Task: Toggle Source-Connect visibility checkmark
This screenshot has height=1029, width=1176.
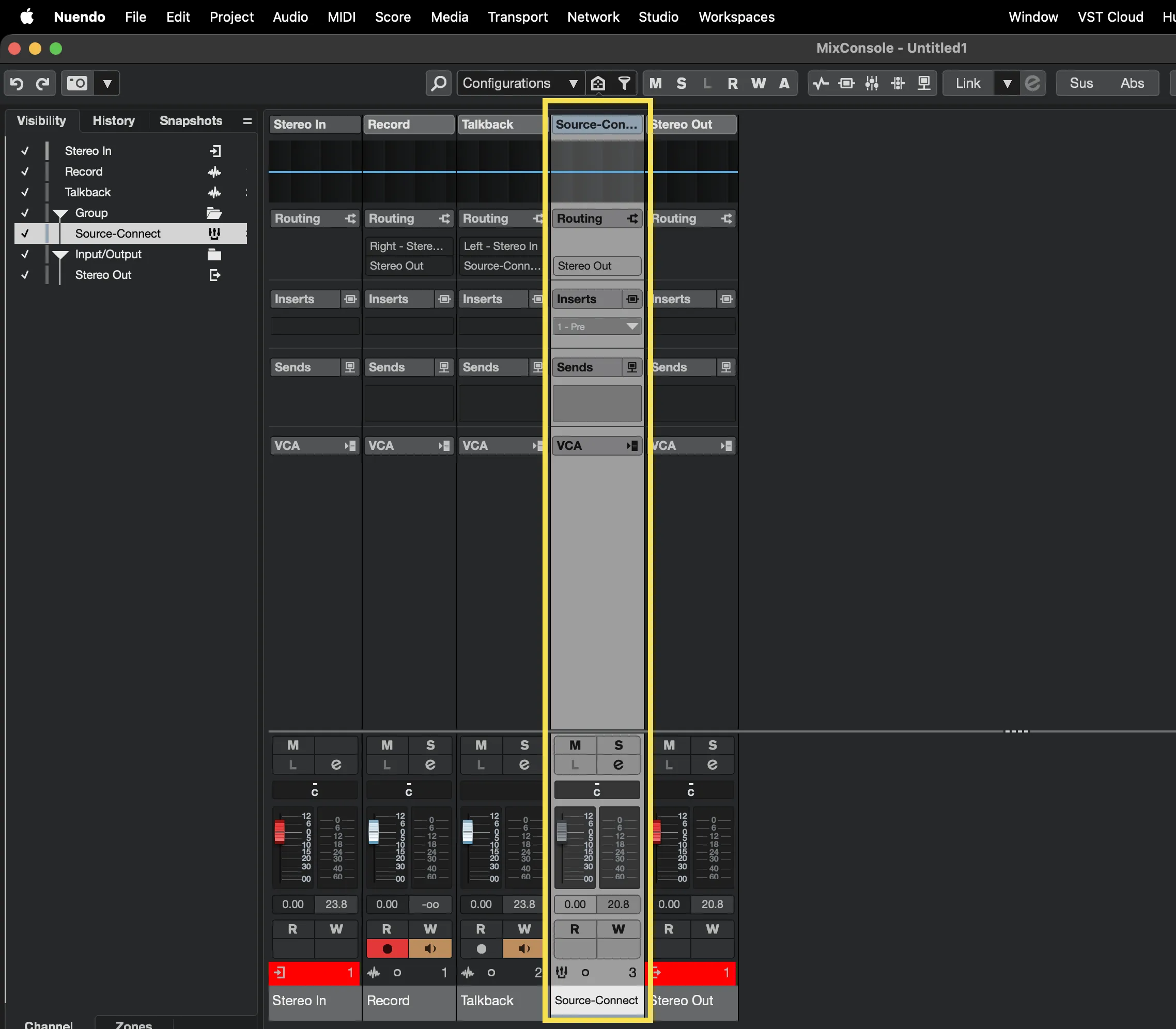Action: pyautogui.click(x=25, y=233)
